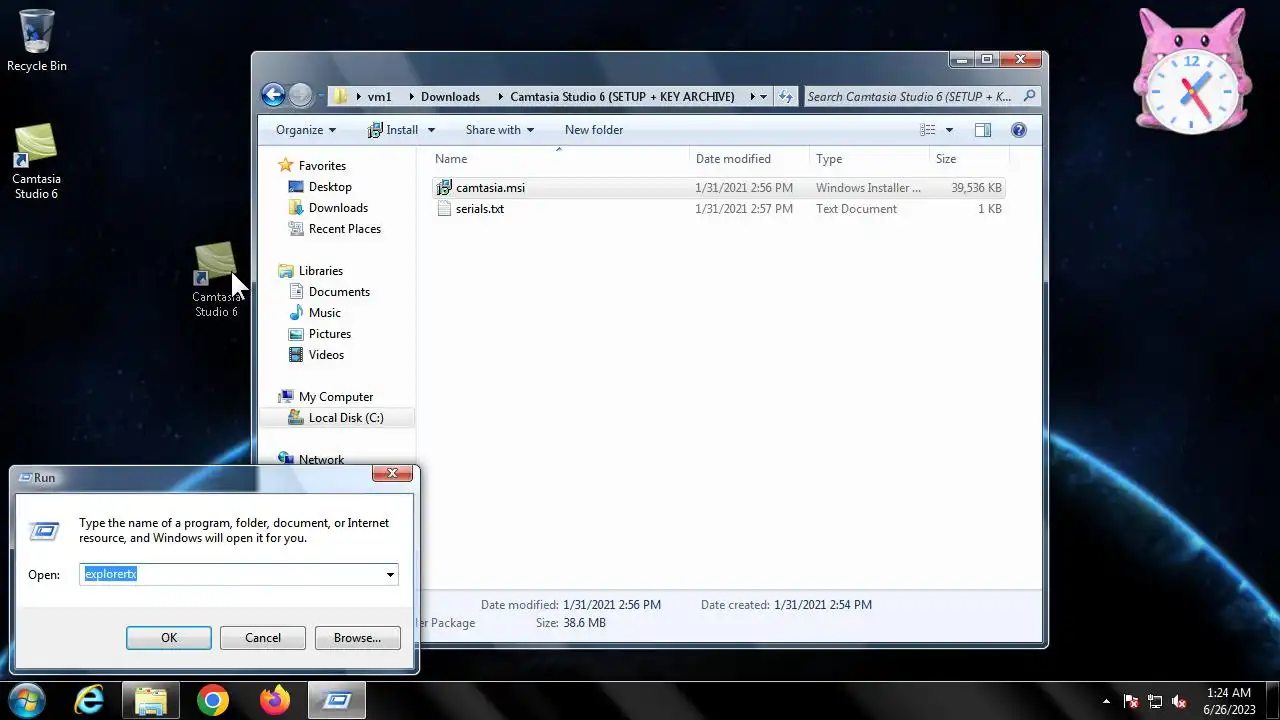Click the Explorer Back arrow button
This screenshot has width=1280, height=720.
tap(273, 95)
